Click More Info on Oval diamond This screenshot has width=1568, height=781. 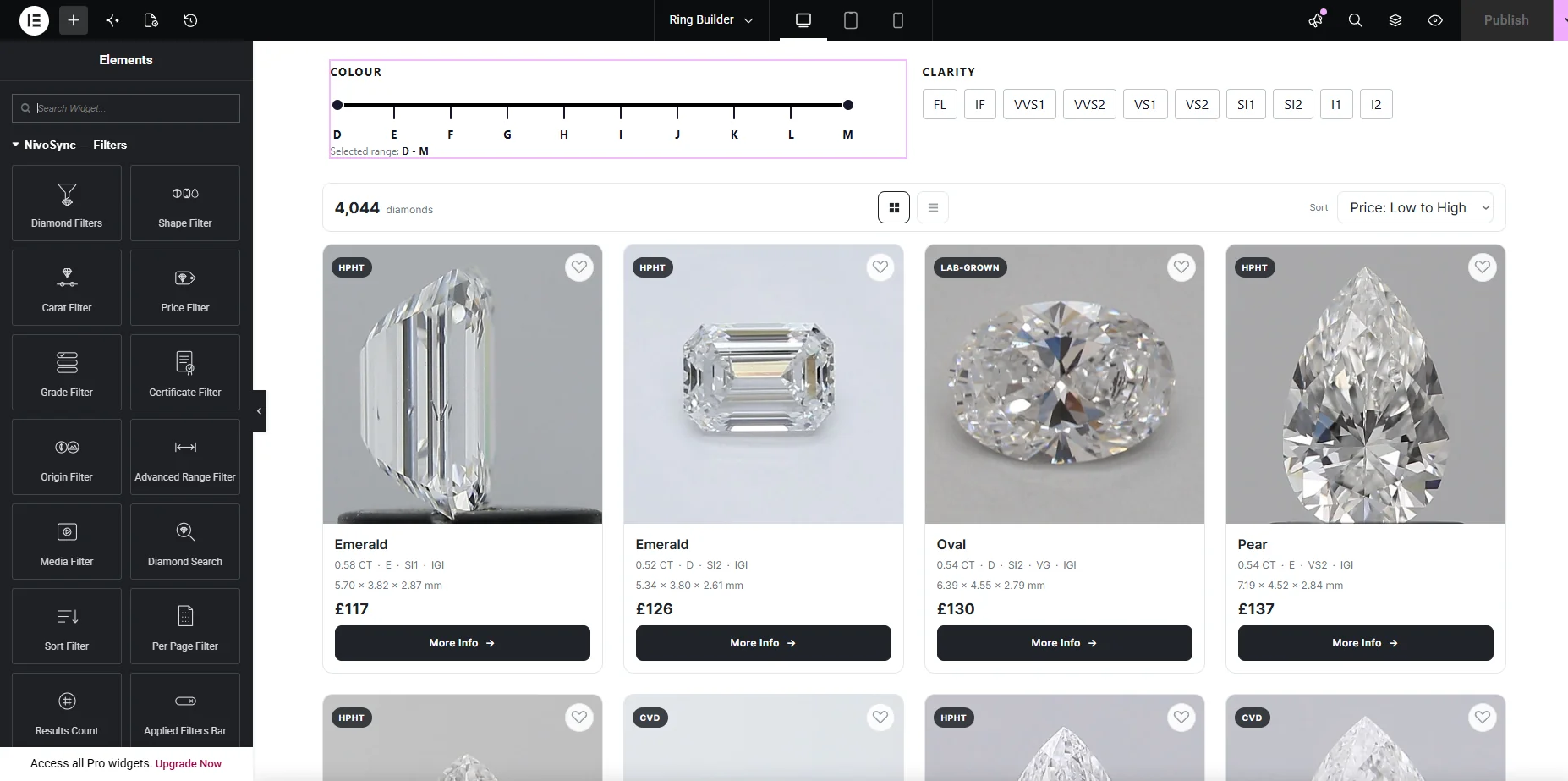click(1065, 643)
